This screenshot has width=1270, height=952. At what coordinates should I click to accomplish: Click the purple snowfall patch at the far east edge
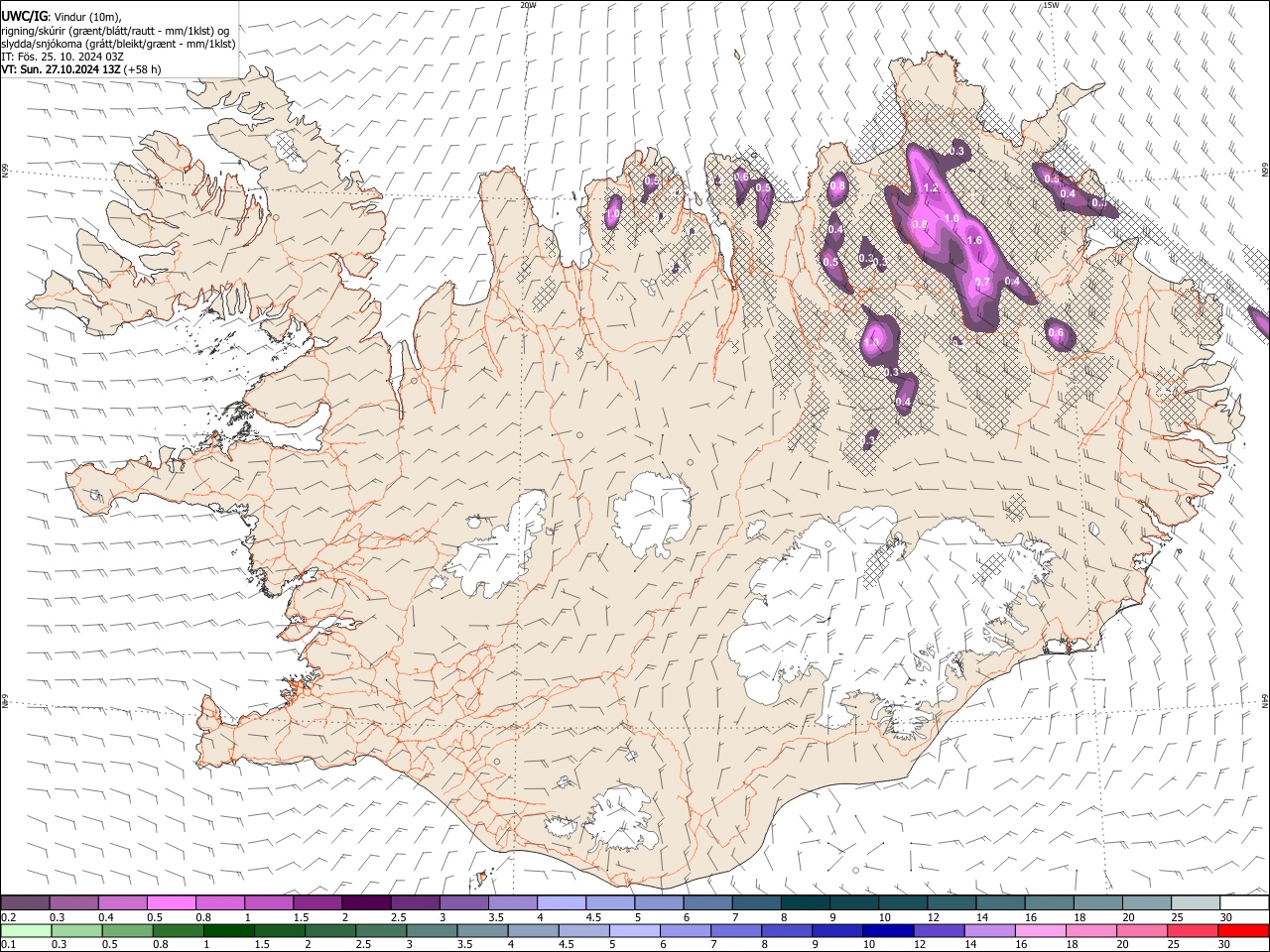point(1260,323)
